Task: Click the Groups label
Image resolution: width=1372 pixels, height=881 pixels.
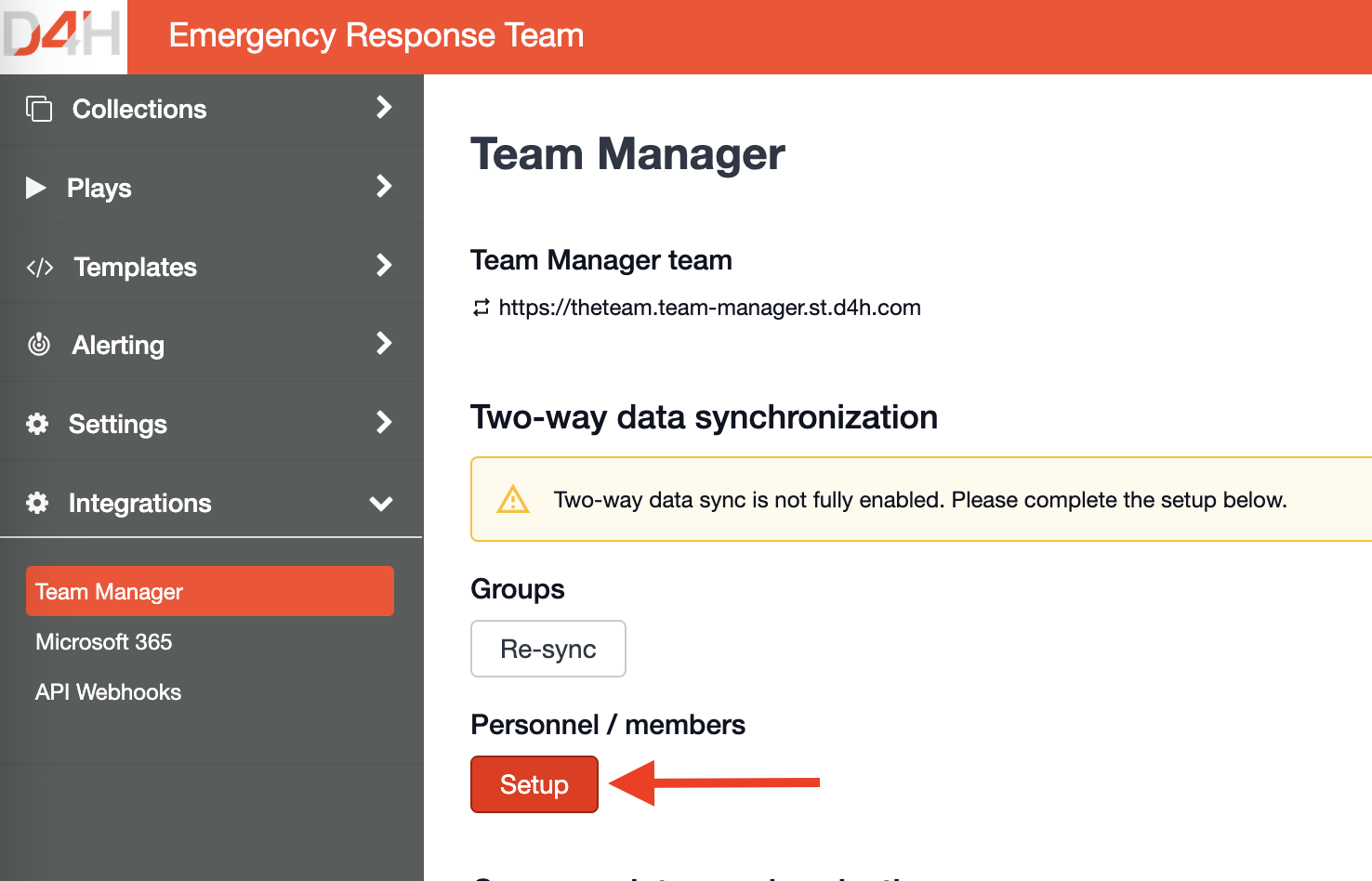Action: pyautogui.click(x=518, y=589)
